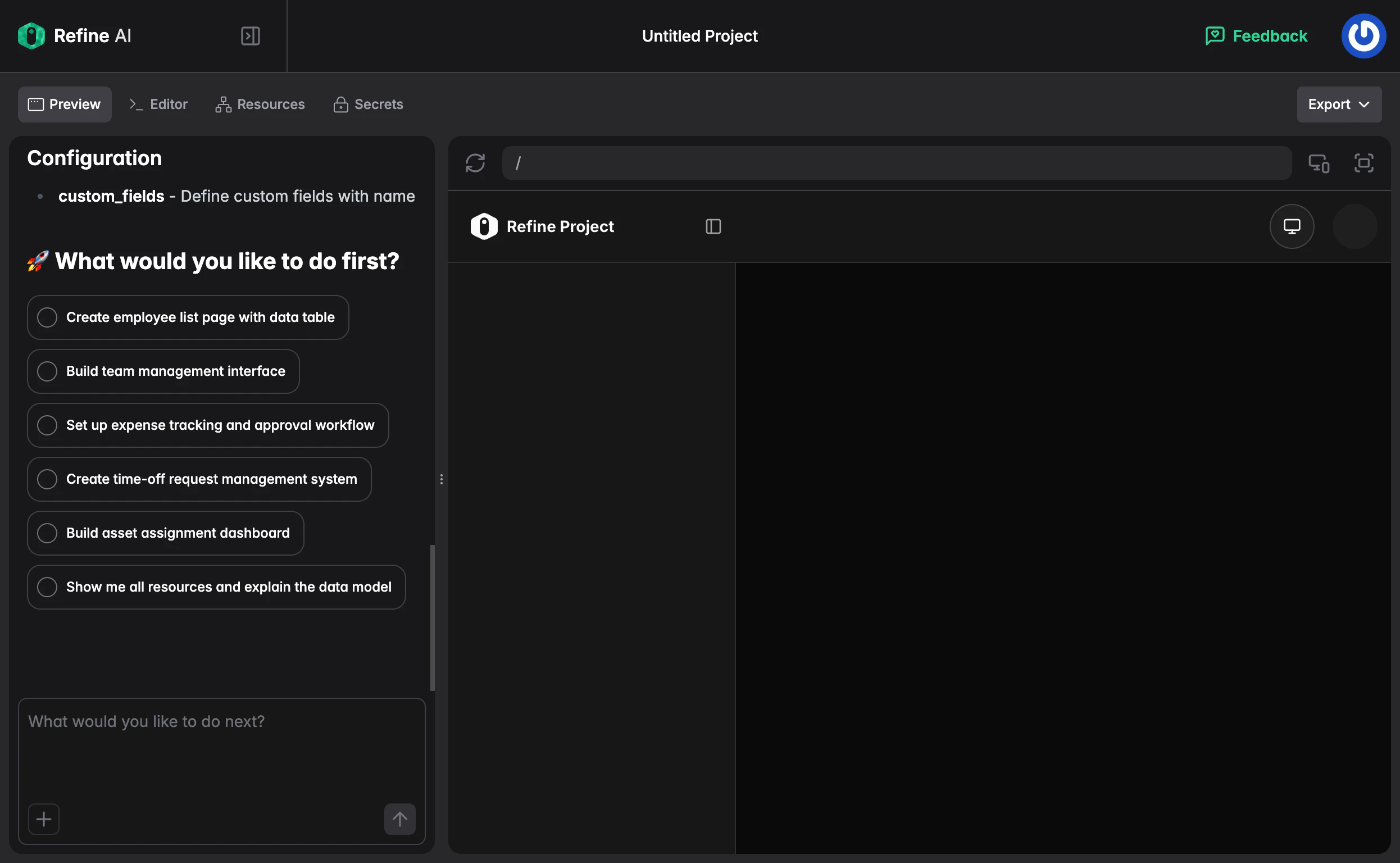Choose Build team management interface option
The width and height of the screenshot is (1400, 863).
(x=163, y=371)
